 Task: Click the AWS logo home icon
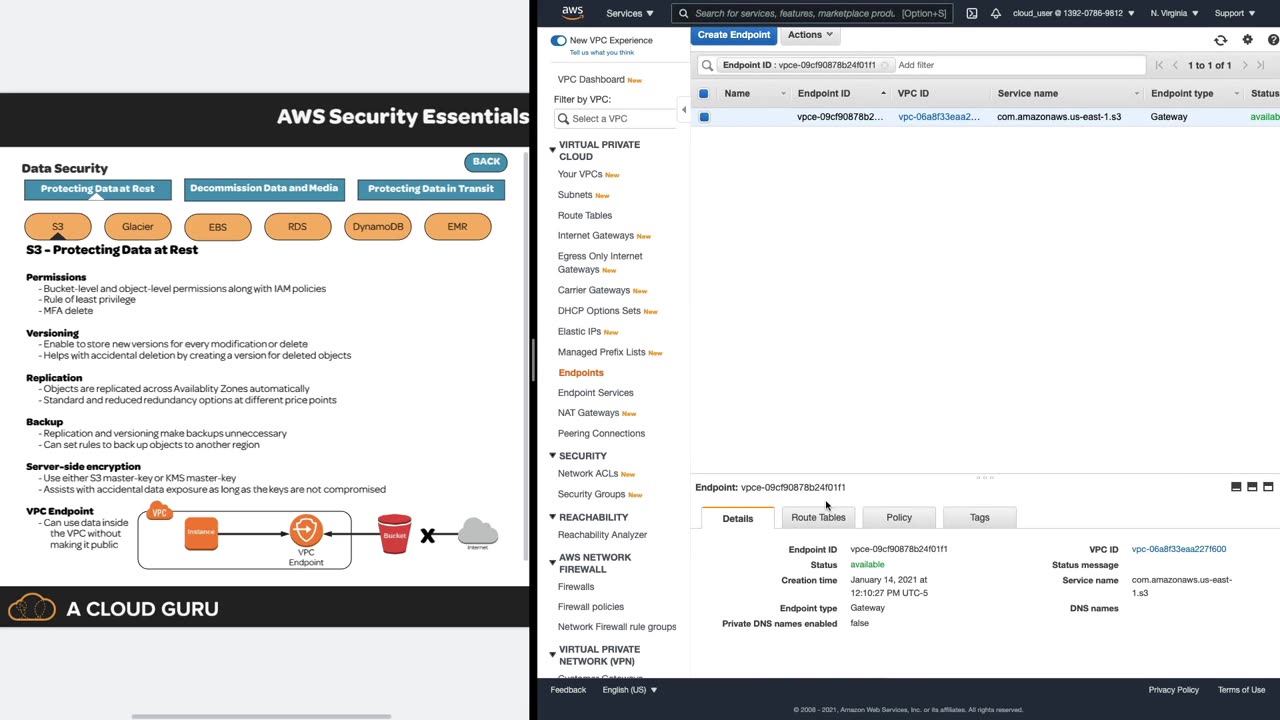tap(572, 13)
